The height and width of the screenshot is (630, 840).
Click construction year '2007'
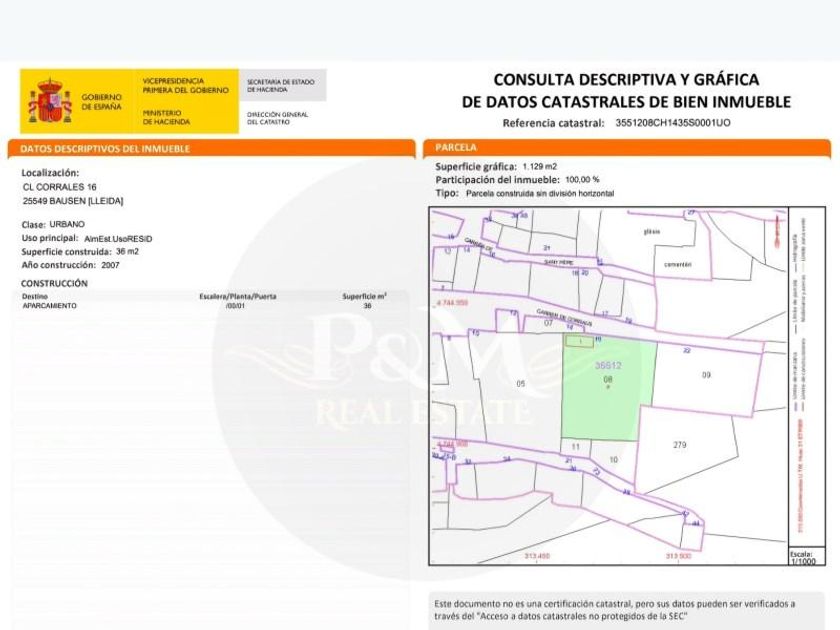tap(110, 265)
